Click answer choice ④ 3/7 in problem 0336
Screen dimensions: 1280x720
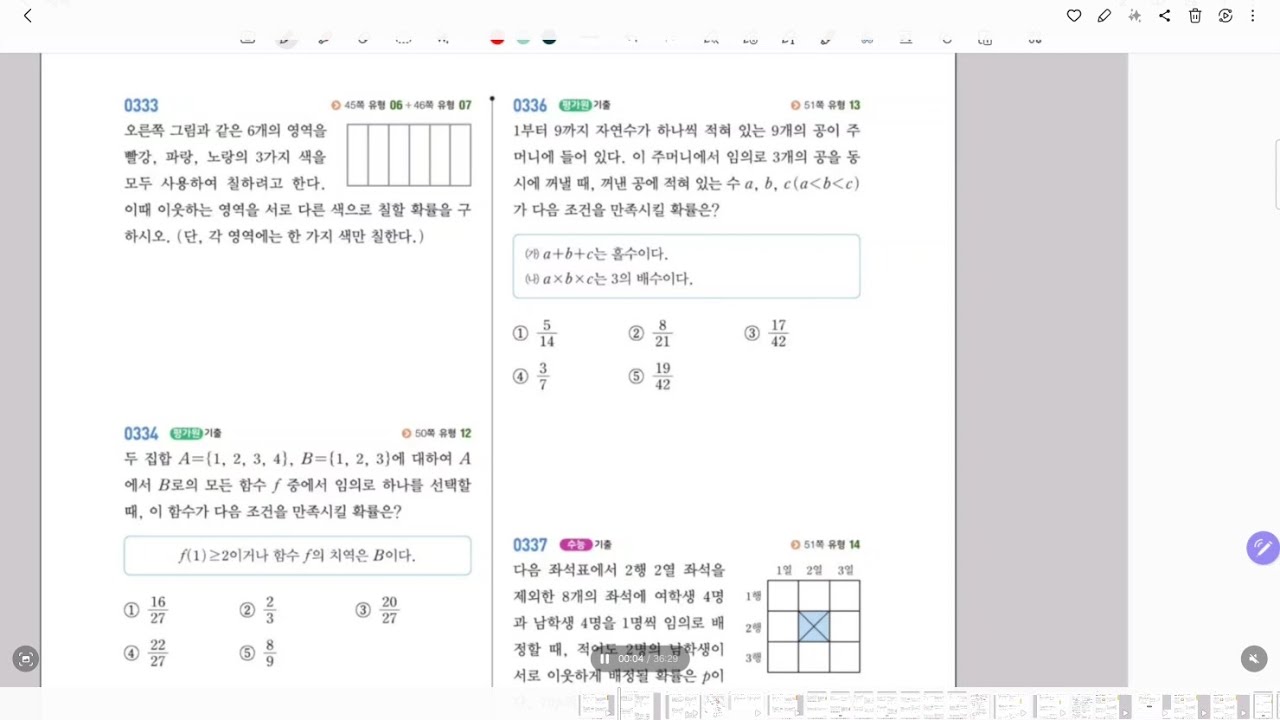coord(531,377)
